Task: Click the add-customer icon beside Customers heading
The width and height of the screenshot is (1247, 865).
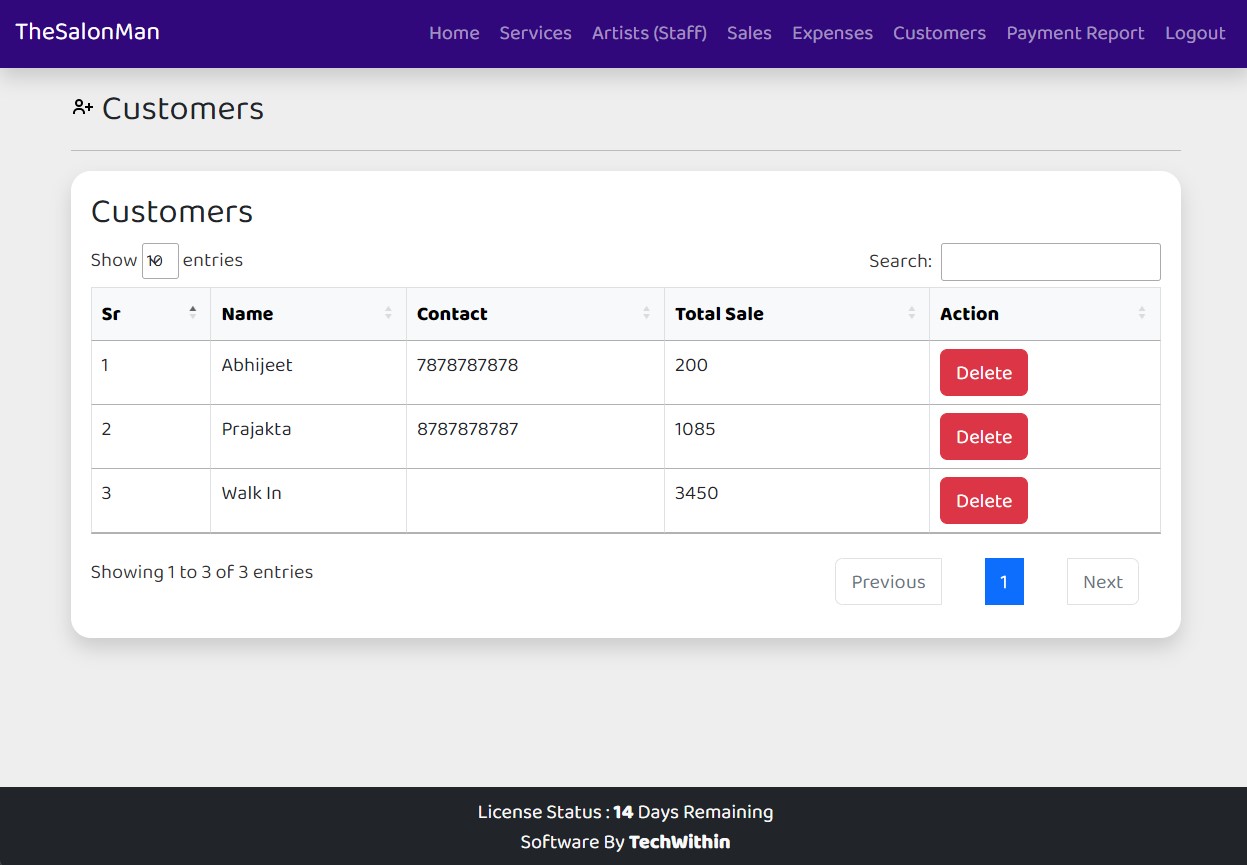Action: [x=82, y=107]
